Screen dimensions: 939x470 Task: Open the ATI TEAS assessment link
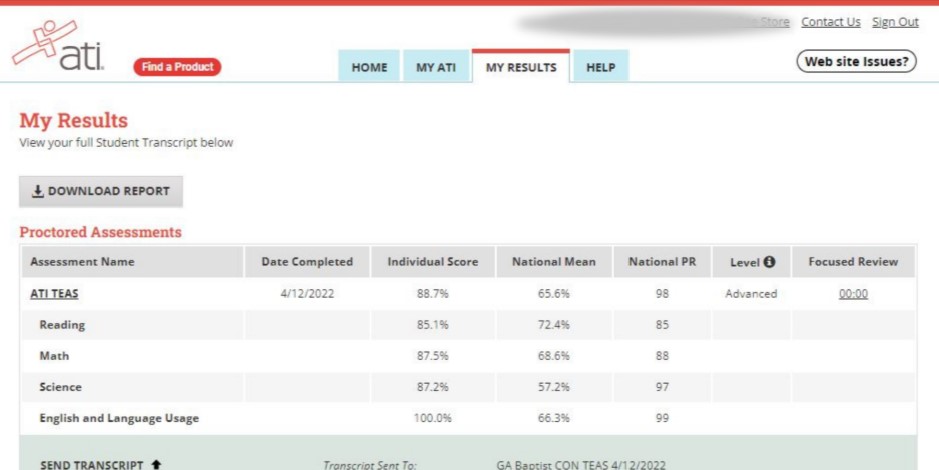tap(54, 294)
